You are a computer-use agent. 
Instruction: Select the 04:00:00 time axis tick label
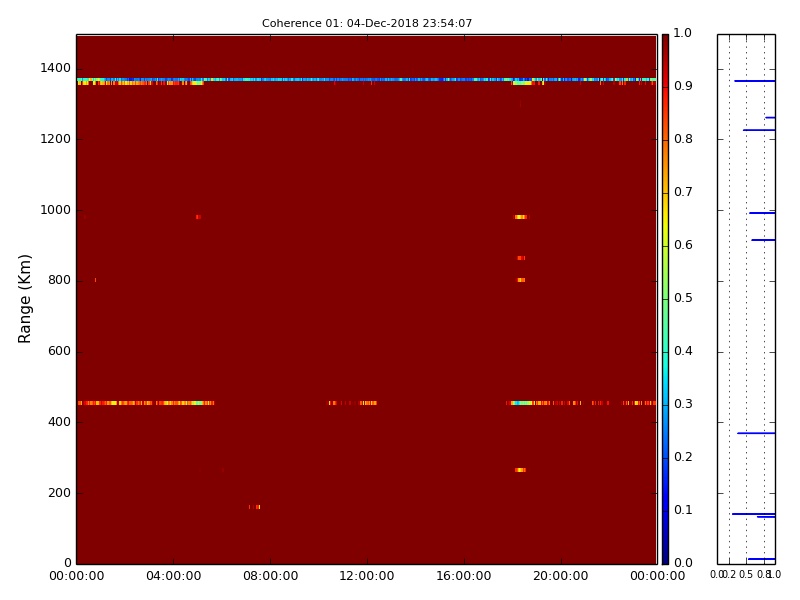[173, 576]
